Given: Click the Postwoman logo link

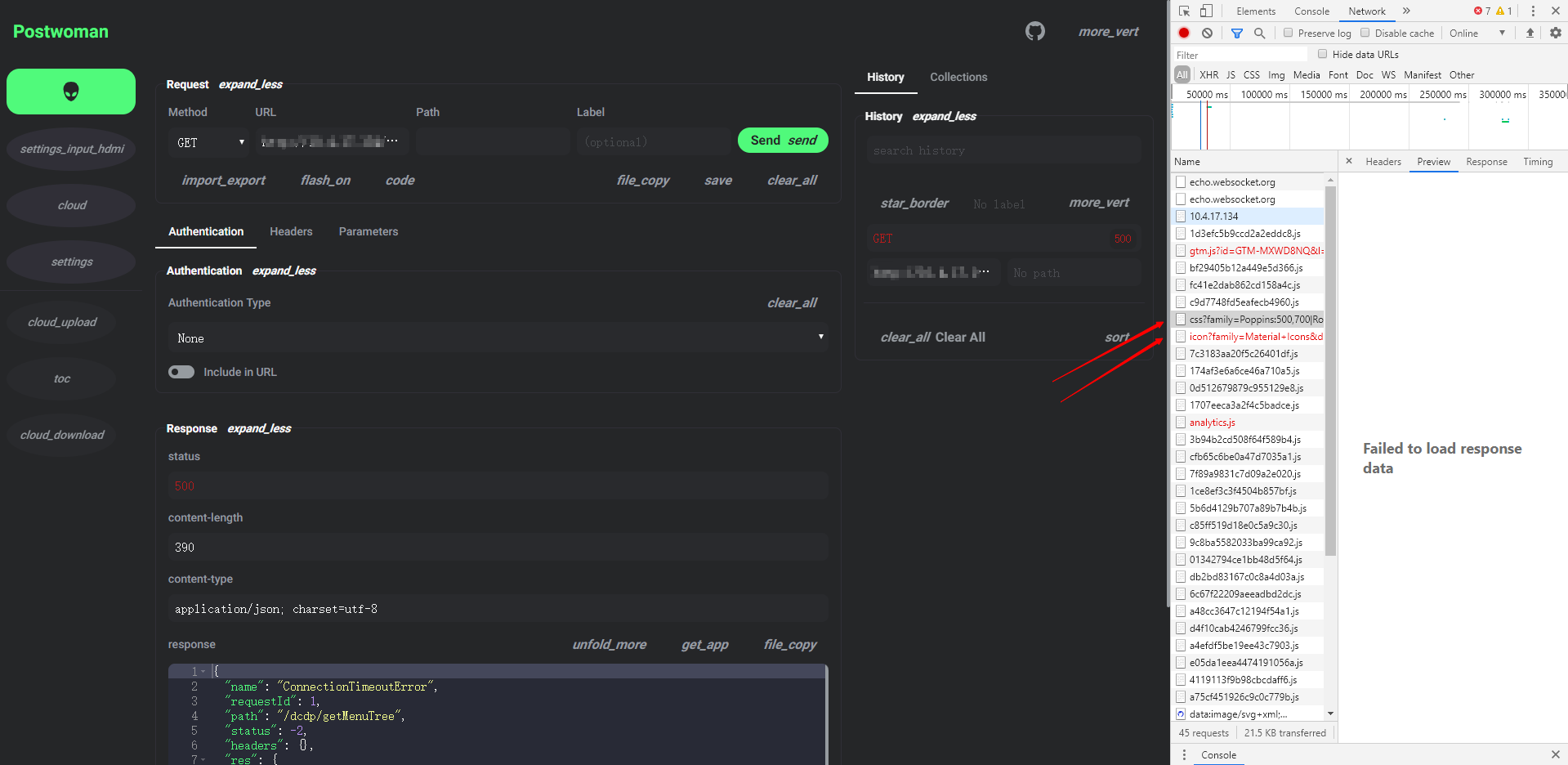Looking at the screenshot, I should point(60,32).
